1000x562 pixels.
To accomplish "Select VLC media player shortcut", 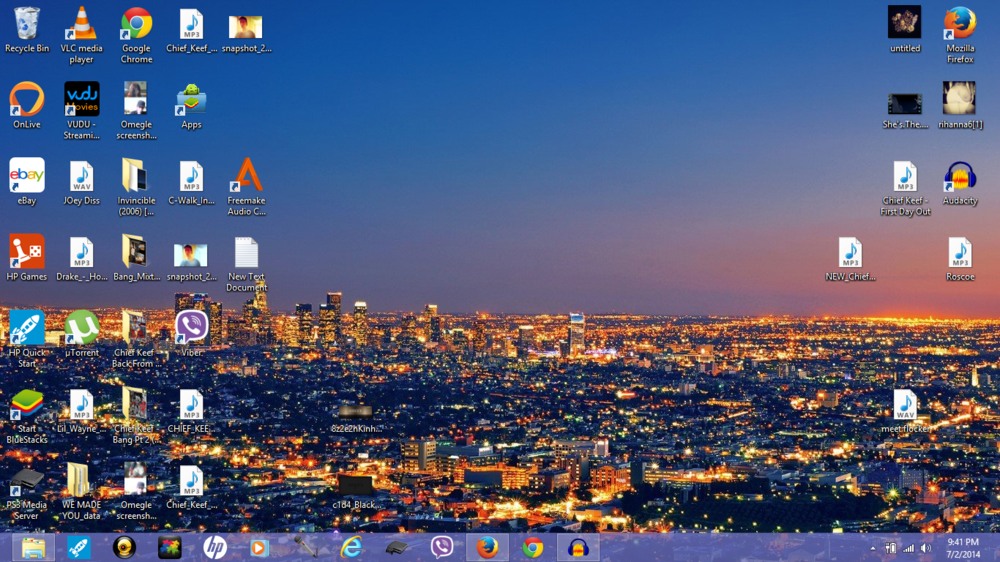I will tap(82, 34).
